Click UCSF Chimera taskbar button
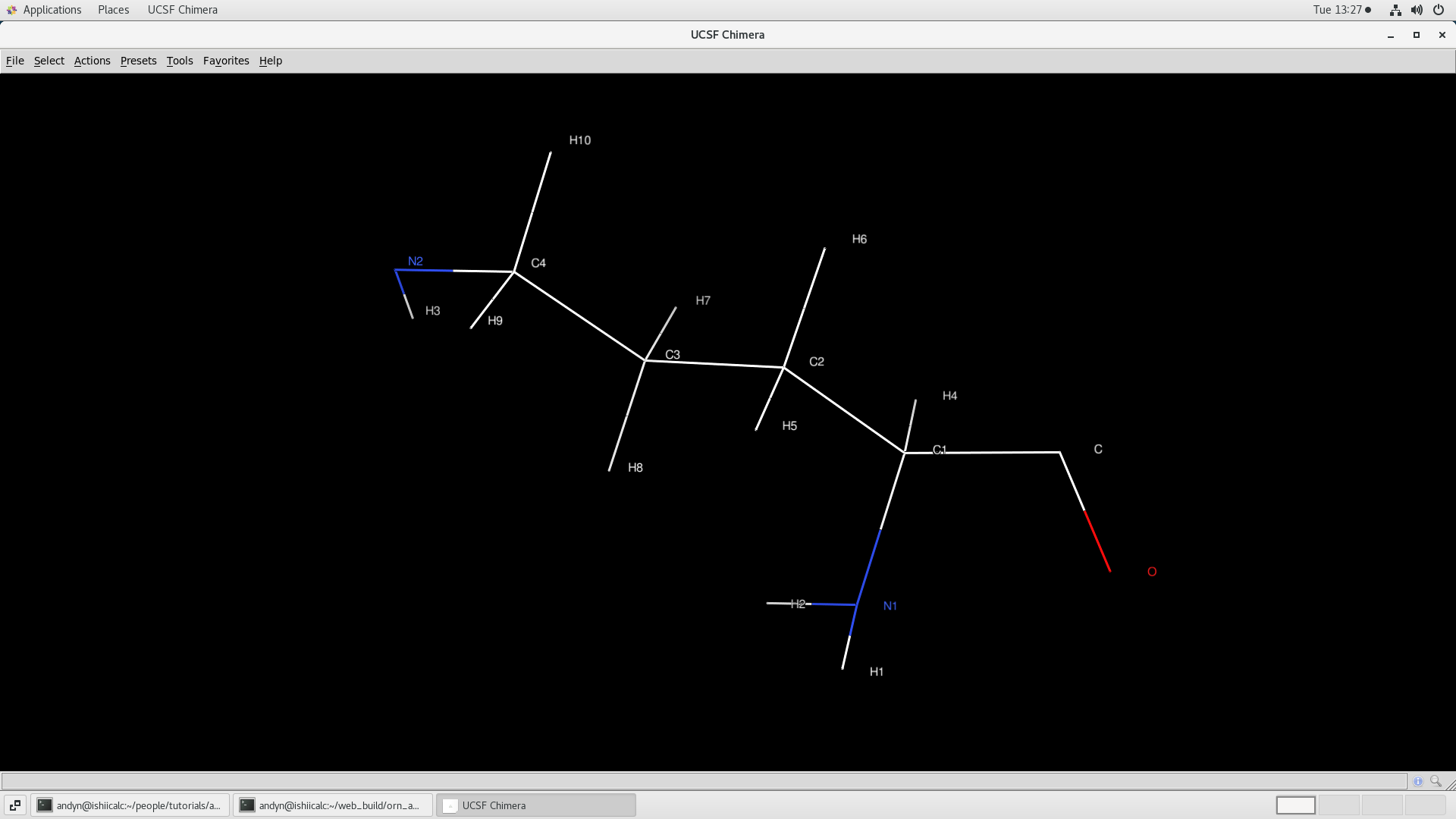1456x819 pixels. (x=535, y=805)
